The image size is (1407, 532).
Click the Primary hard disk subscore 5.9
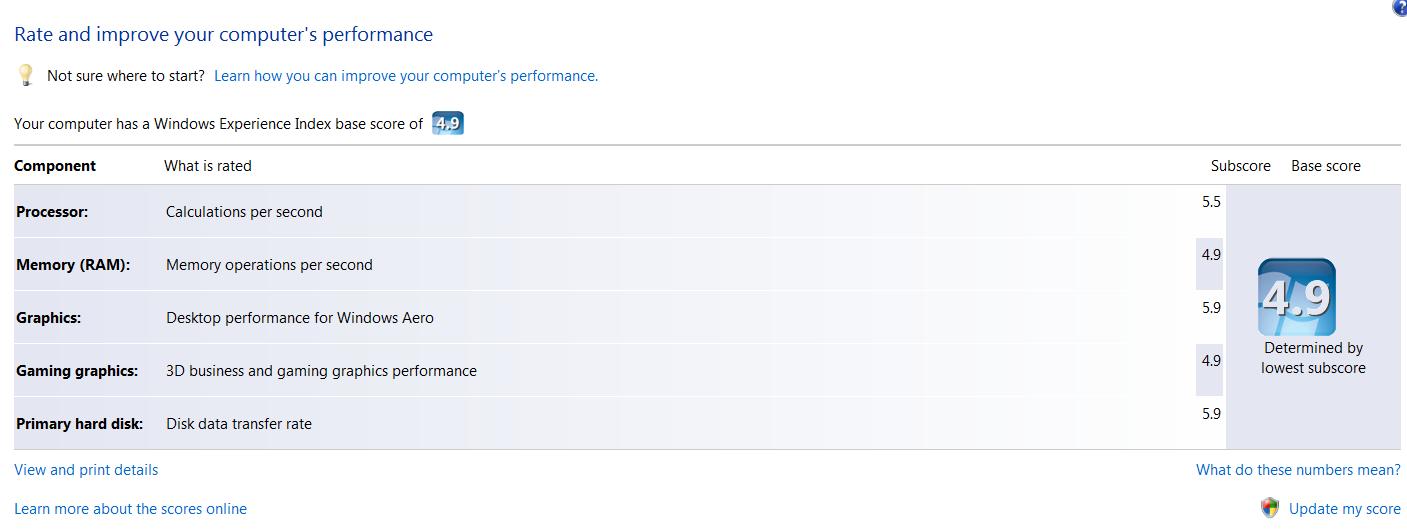[1211, 414]
